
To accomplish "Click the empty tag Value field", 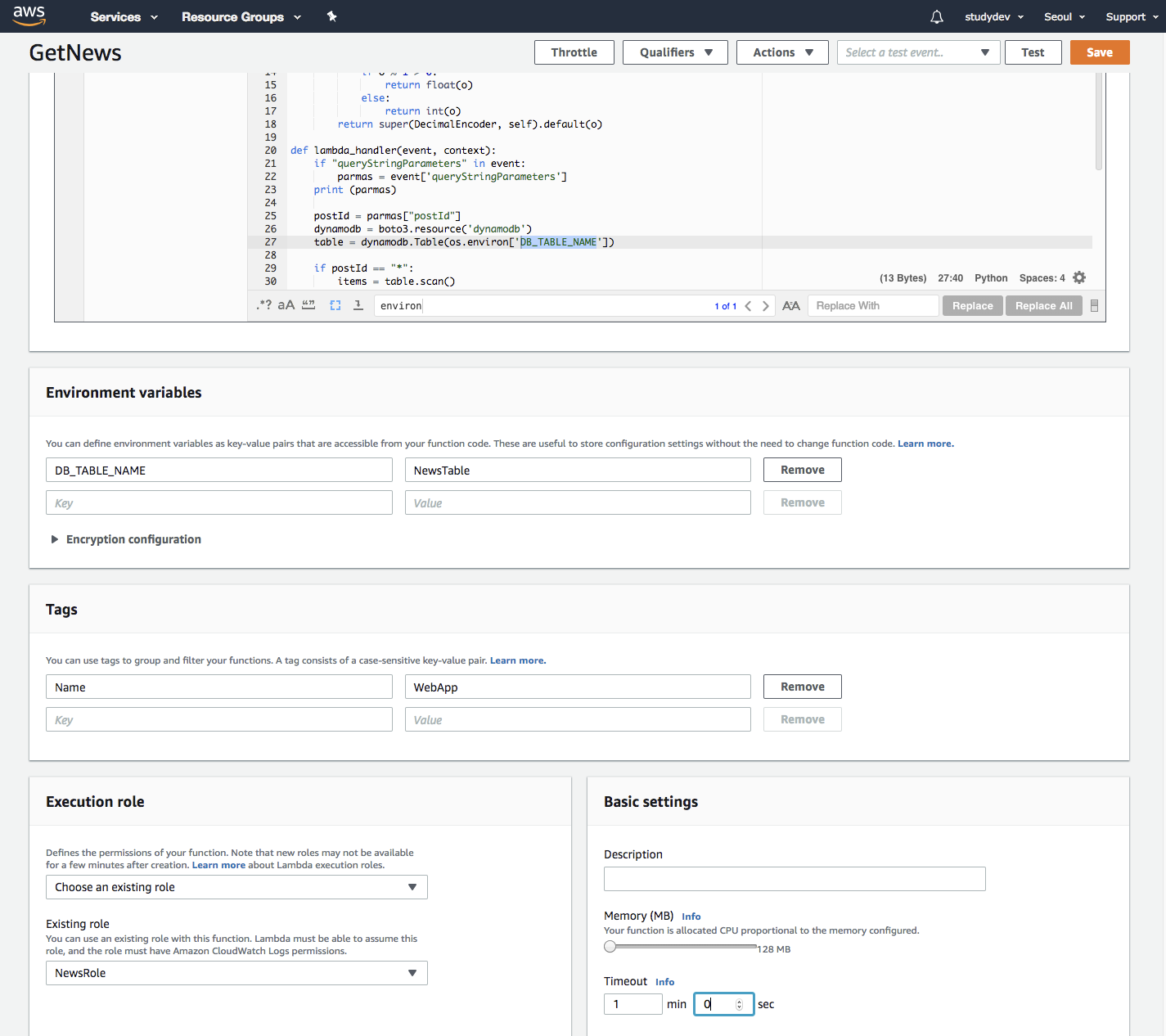I will [578, 719].
